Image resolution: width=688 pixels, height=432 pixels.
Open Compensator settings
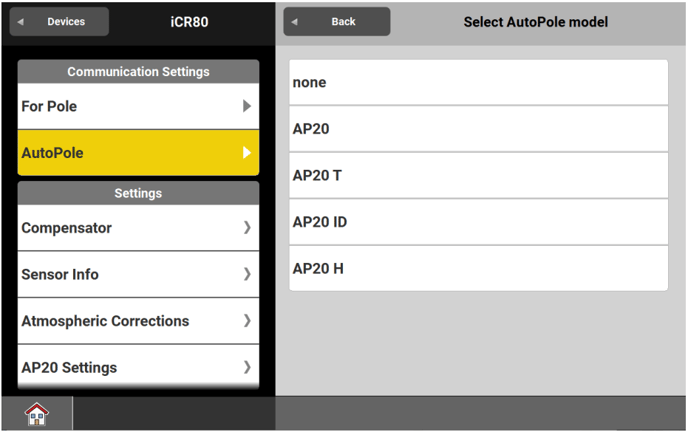coord(120,228)
